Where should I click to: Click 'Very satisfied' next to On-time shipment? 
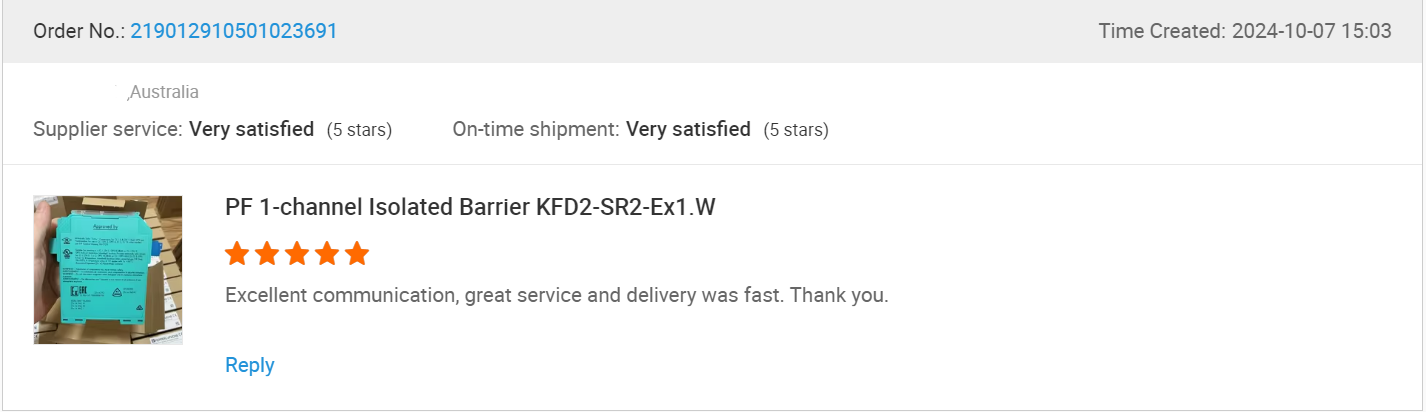[688, 129]
